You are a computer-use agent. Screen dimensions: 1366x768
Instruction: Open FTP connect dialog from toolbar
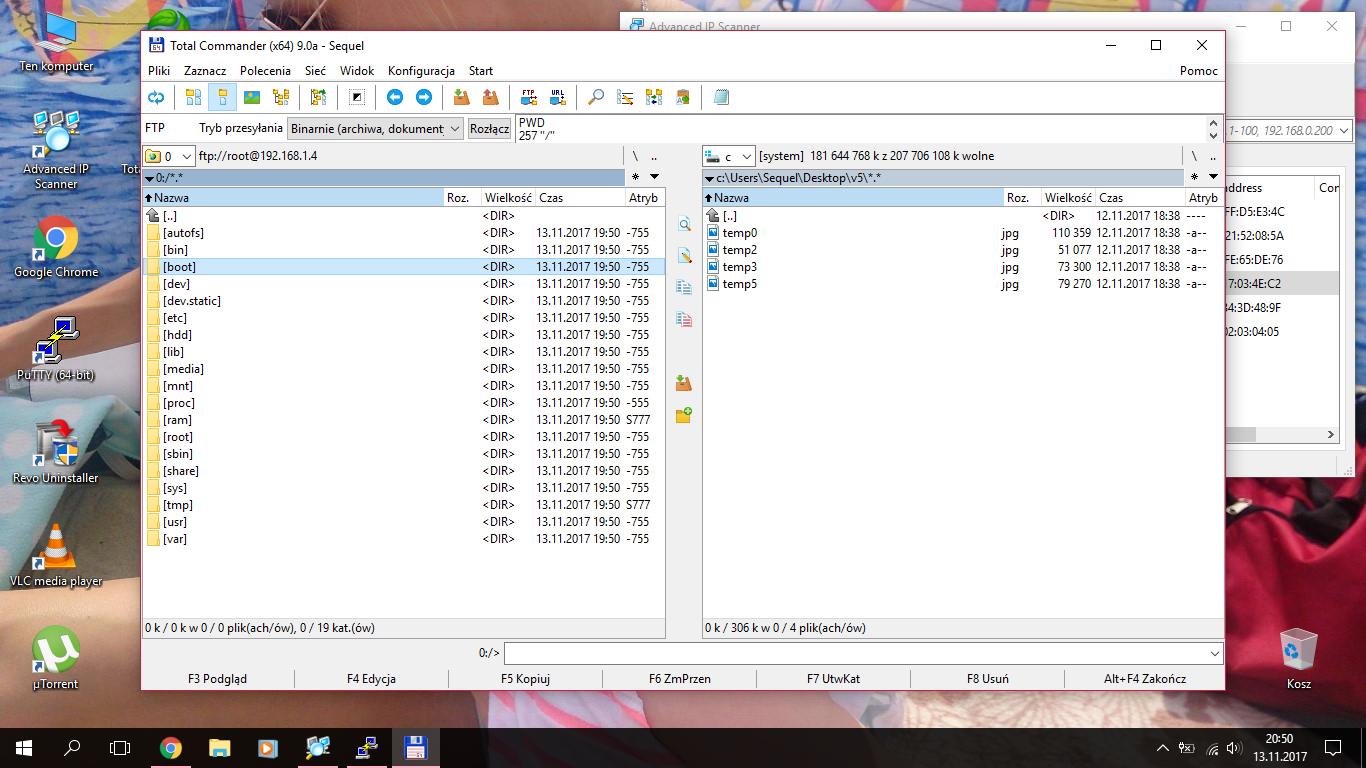tap(528, 97)
